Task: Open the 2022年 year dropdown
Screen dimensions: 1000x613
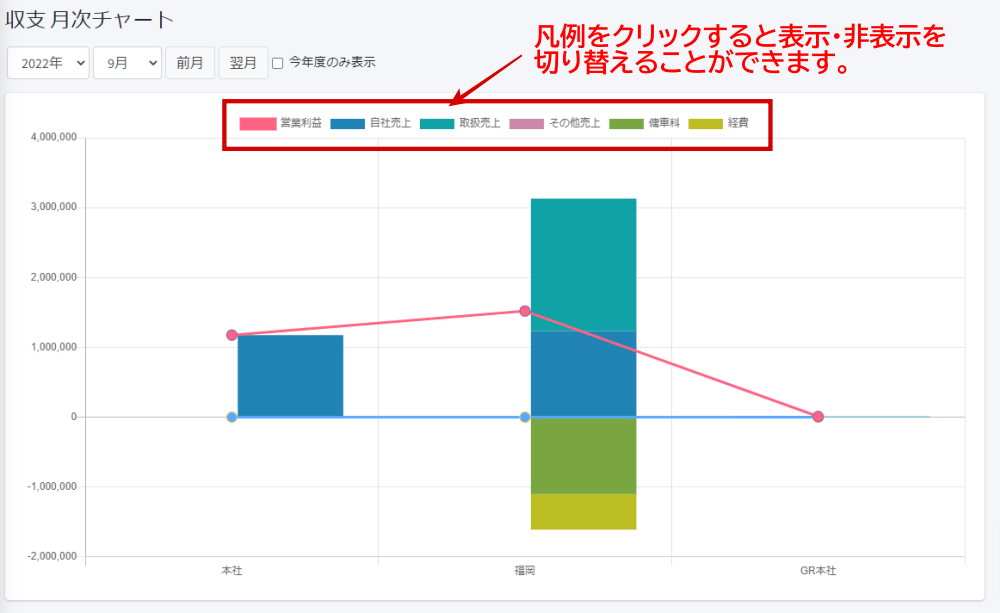Action: pos(48,63)
